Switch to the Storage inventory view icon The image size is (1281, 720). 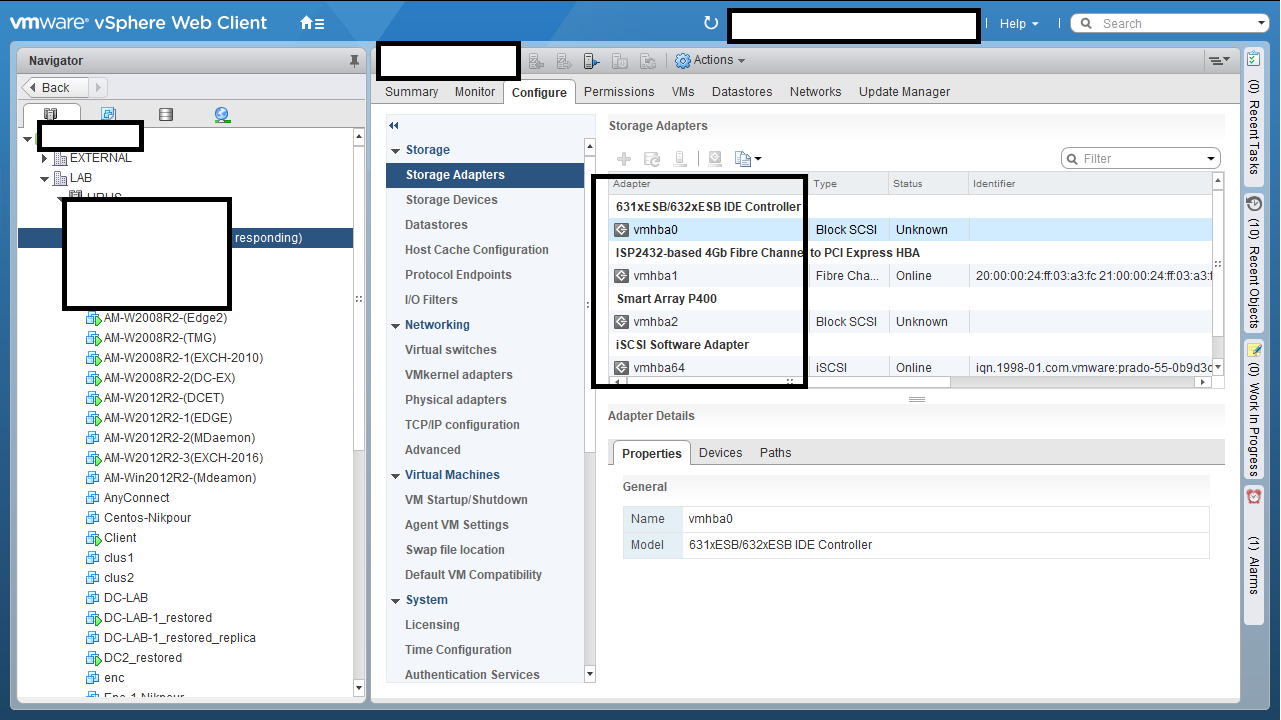pos(166,115)
